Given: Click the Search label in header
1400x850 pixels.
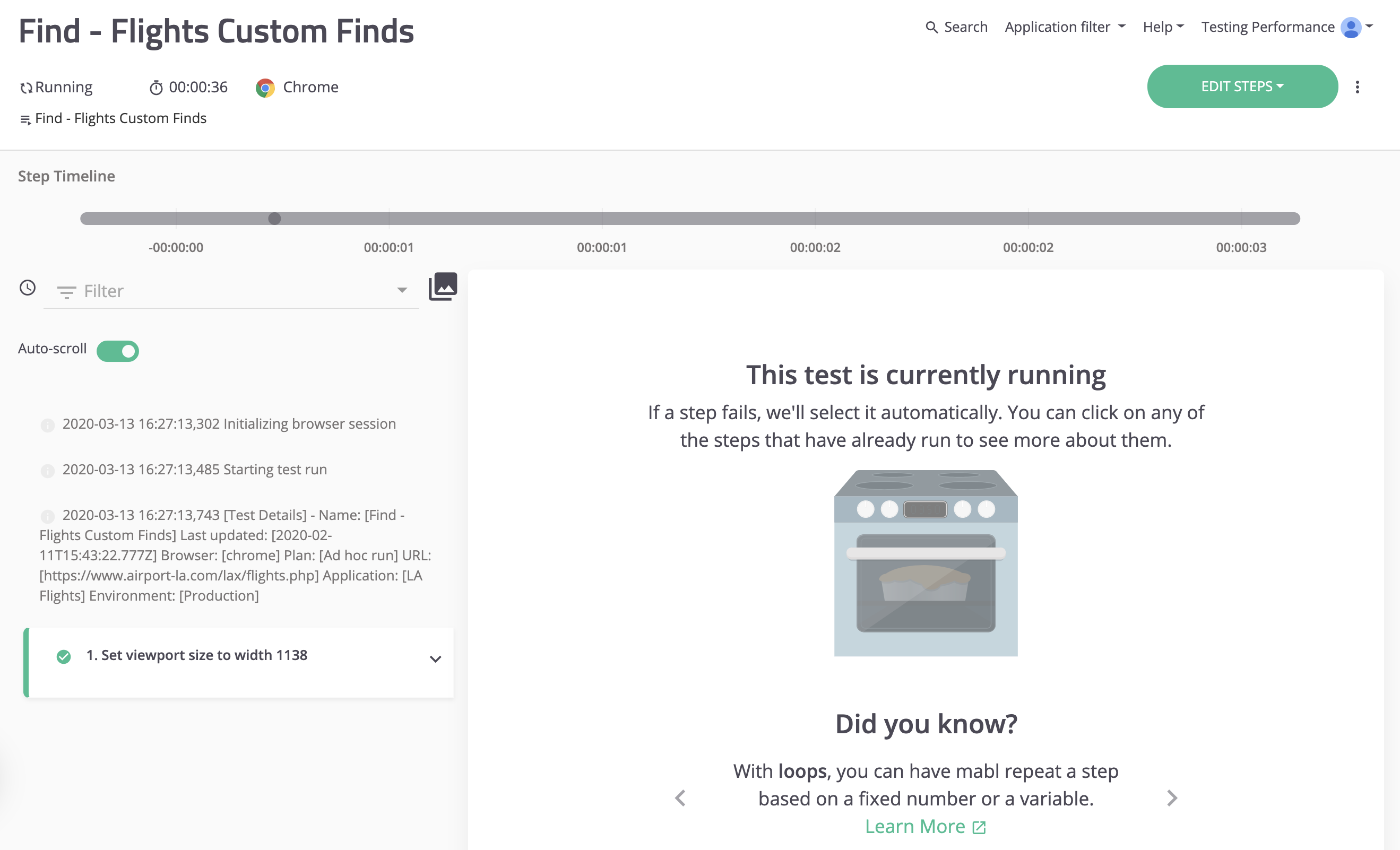Looking at the screenshot, I should [x=966, y=27].
